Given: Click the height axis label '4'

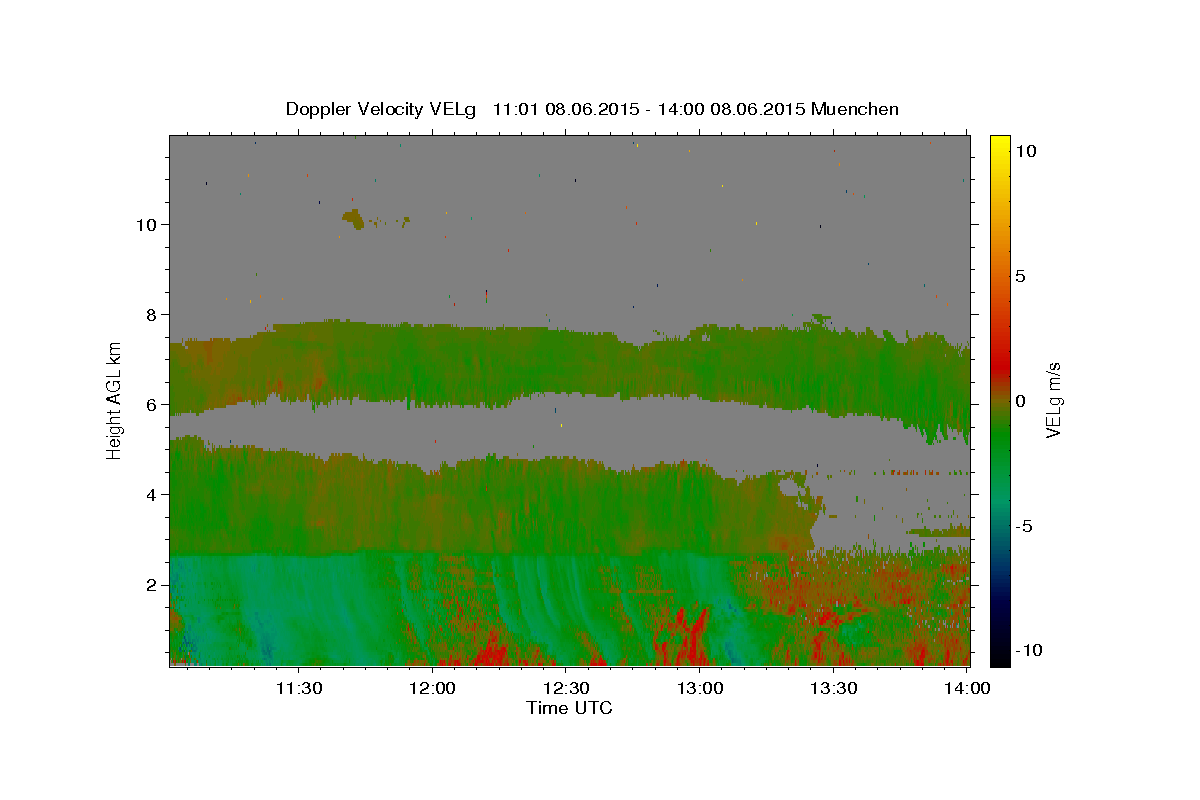Looking at the screenshot, I should coord(150,494).
